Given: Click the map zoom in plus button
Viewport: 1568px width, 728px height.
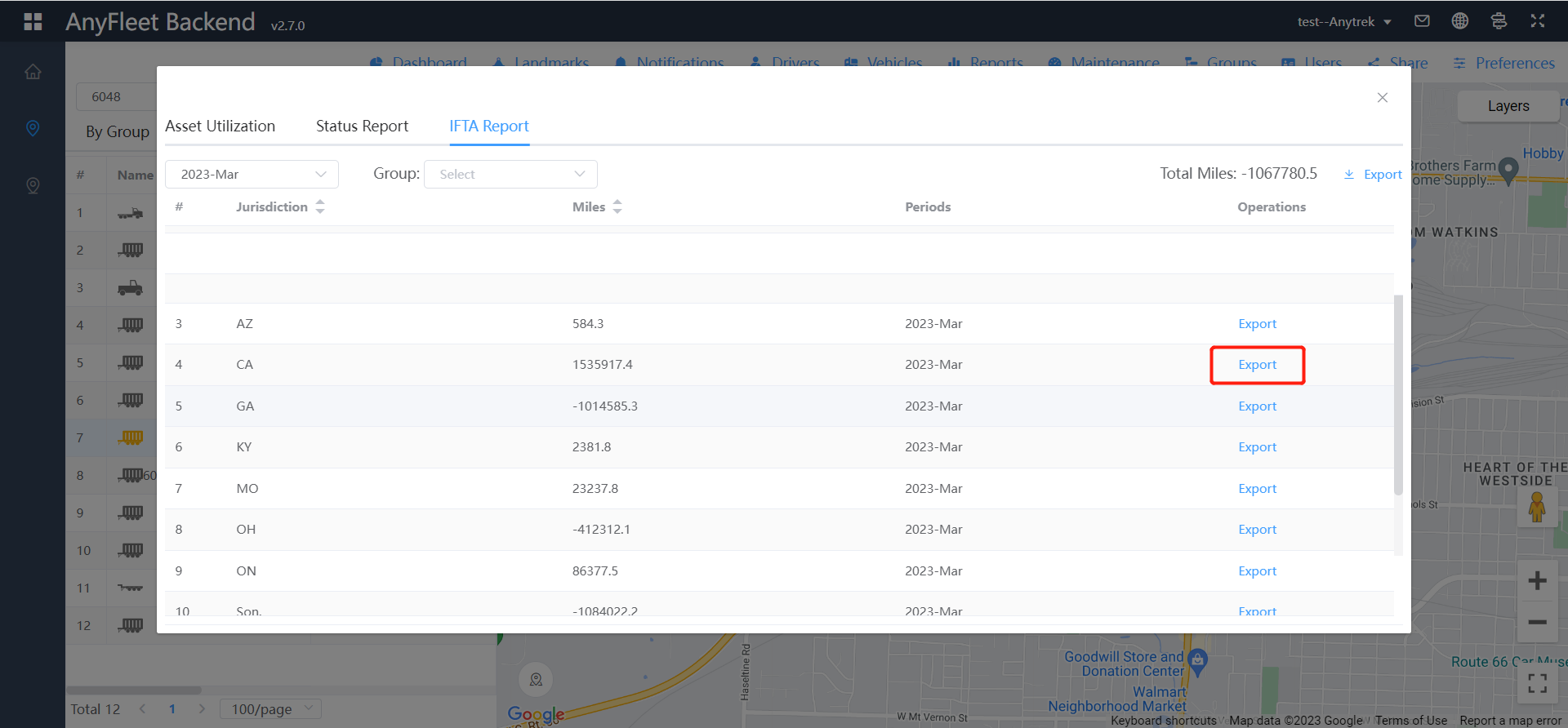Looking at the screenshot, I should (x=1537, y=580).
